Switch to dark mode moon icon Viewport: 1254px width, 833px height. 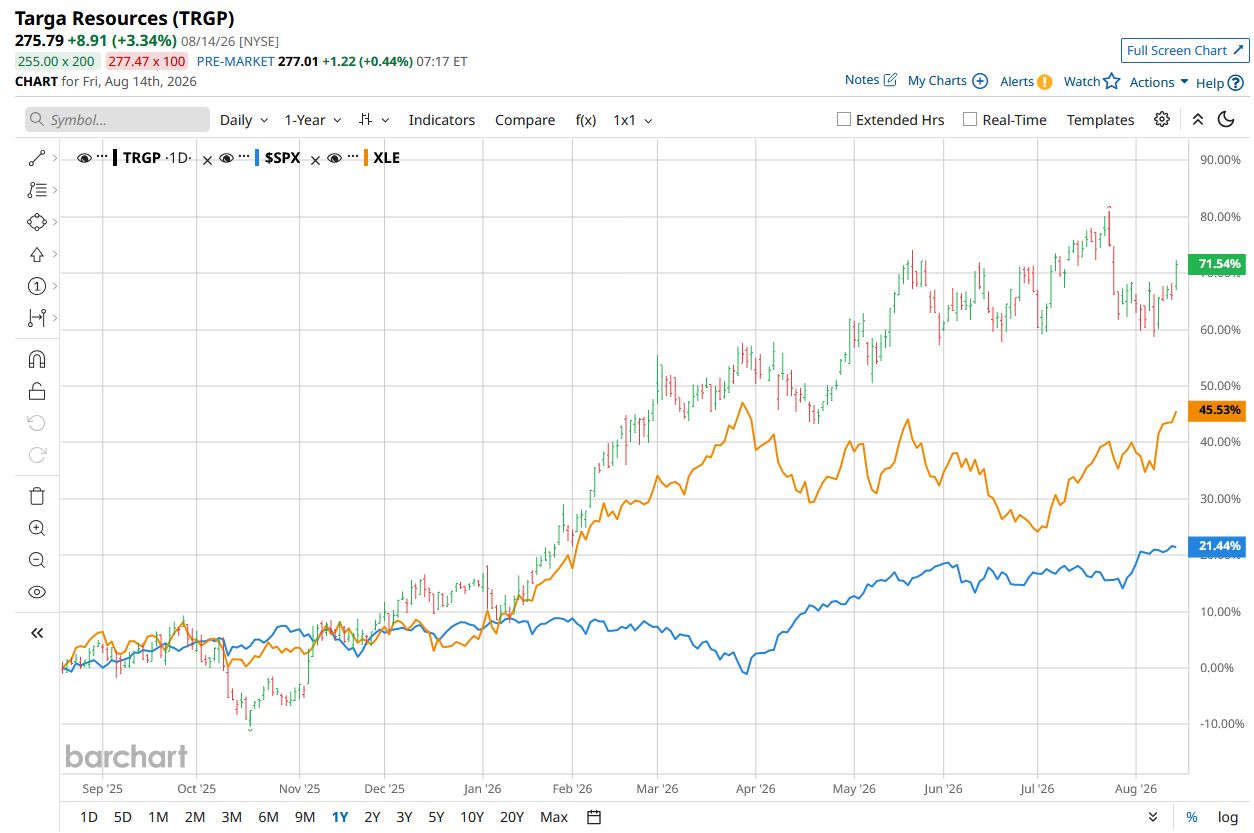pyautogui.click(x=1227, y=119)
